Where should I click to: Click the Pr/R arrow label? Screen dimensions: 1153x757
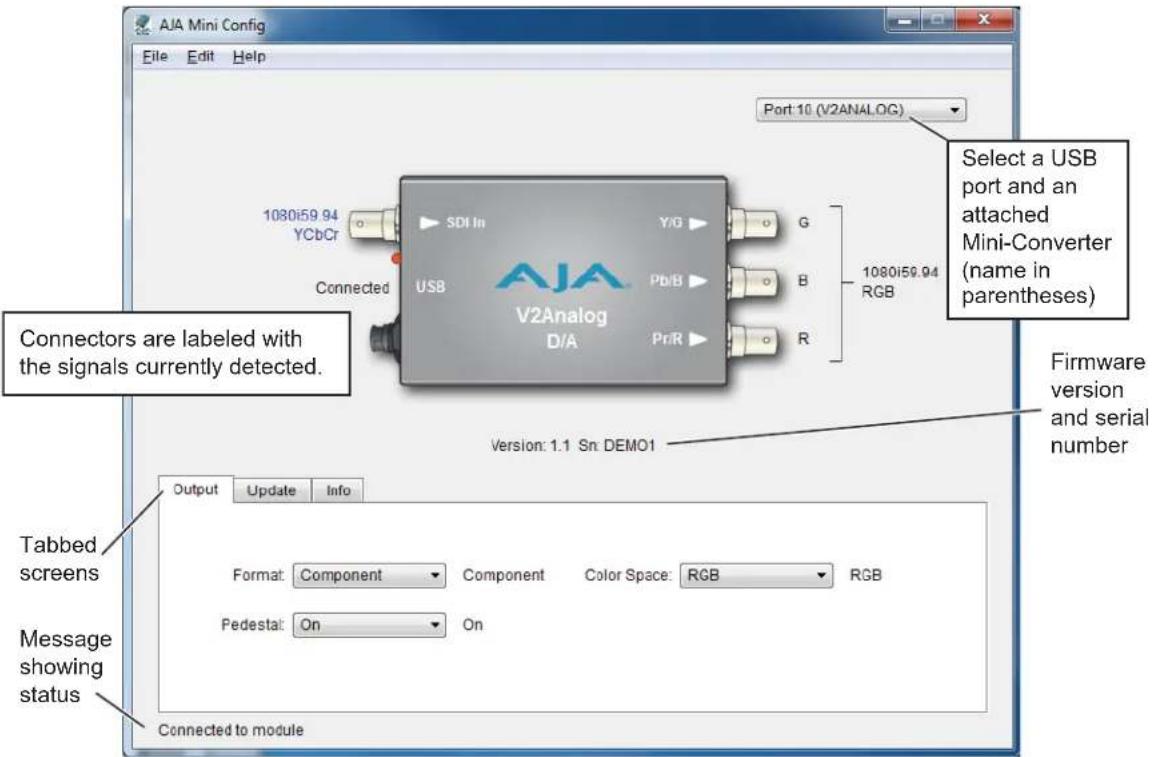pyautogui.click(x=679, y=339)
